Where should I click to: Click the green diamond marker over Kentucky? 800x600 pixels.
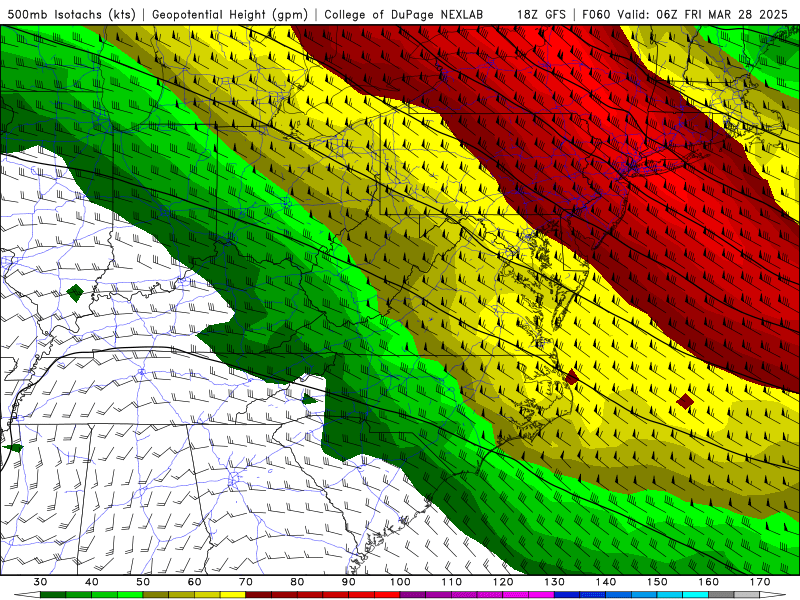click(75, 293)
